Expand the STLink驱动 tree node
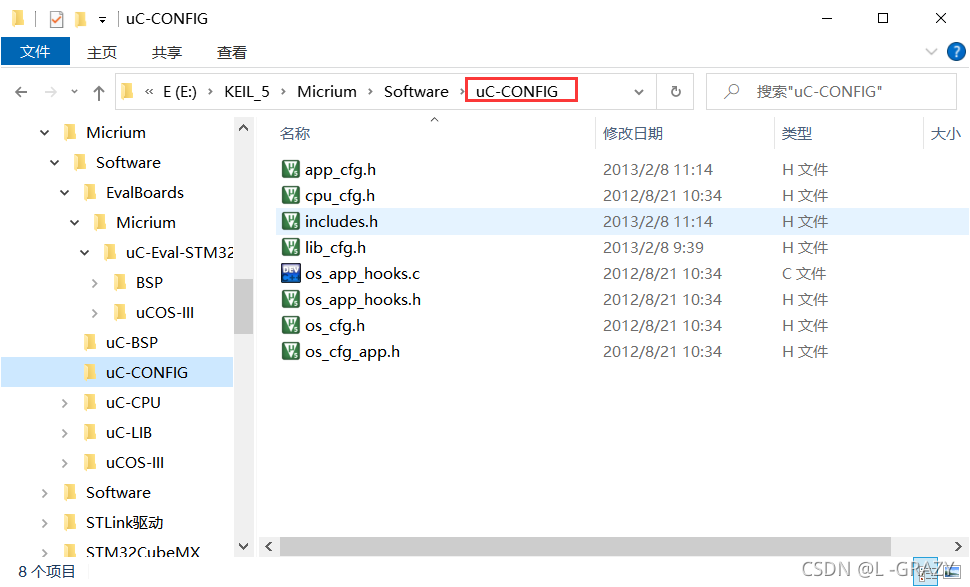This screenshot has height=587, width=970. [45, 523]
